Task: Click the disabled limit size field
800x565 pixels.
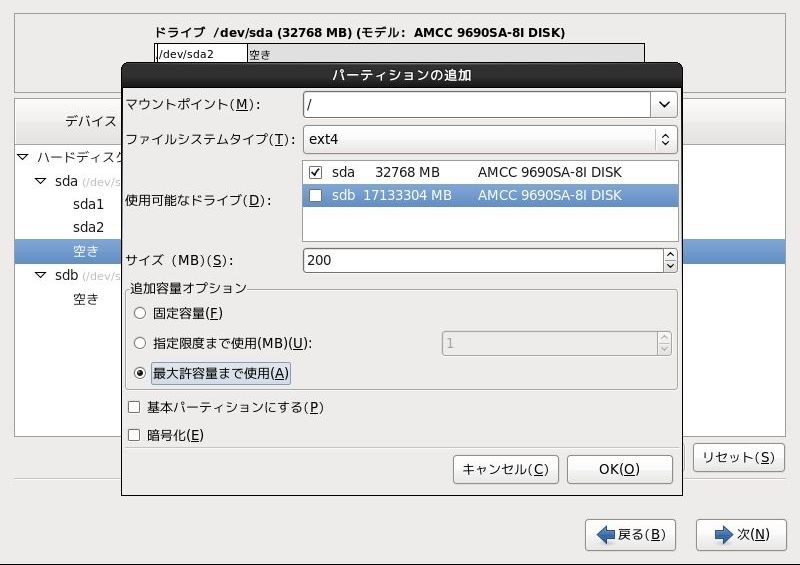Action: pyautogui.click(x=550, y=343)
